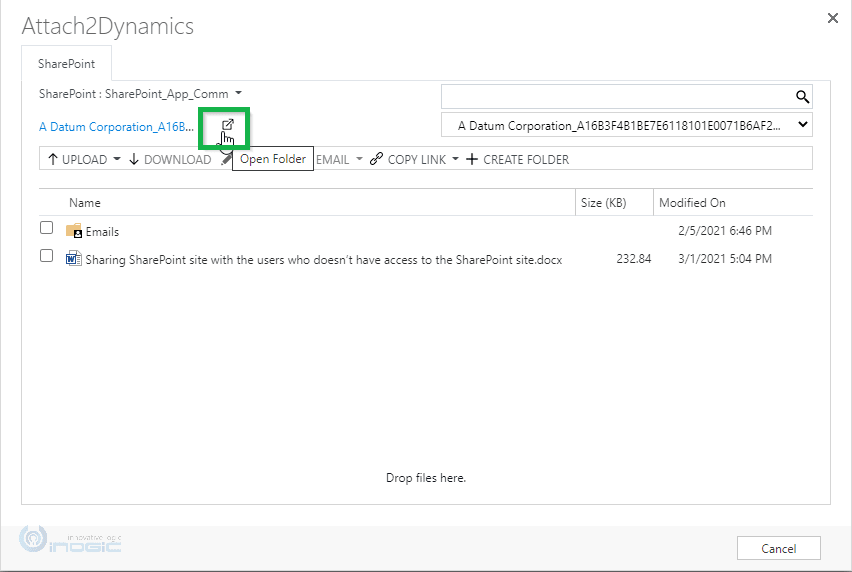The height and width of the screenshot is (572, 852).
Task: Open the A Datum Corporation folder combo box
Action: coord(627,125)
